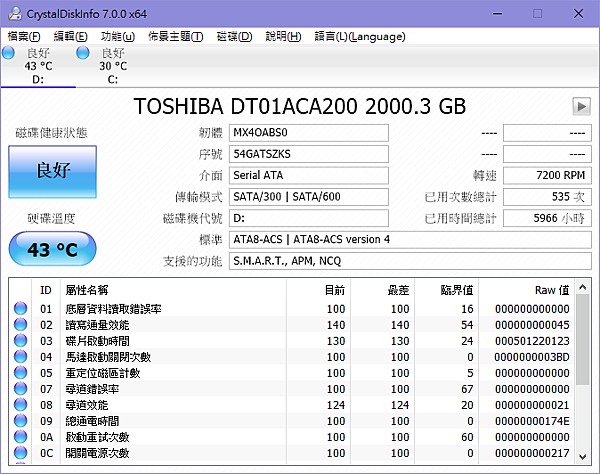
Task: Click the CrystalDiskInfo title bar icon
Action: [x=15, y=14]
